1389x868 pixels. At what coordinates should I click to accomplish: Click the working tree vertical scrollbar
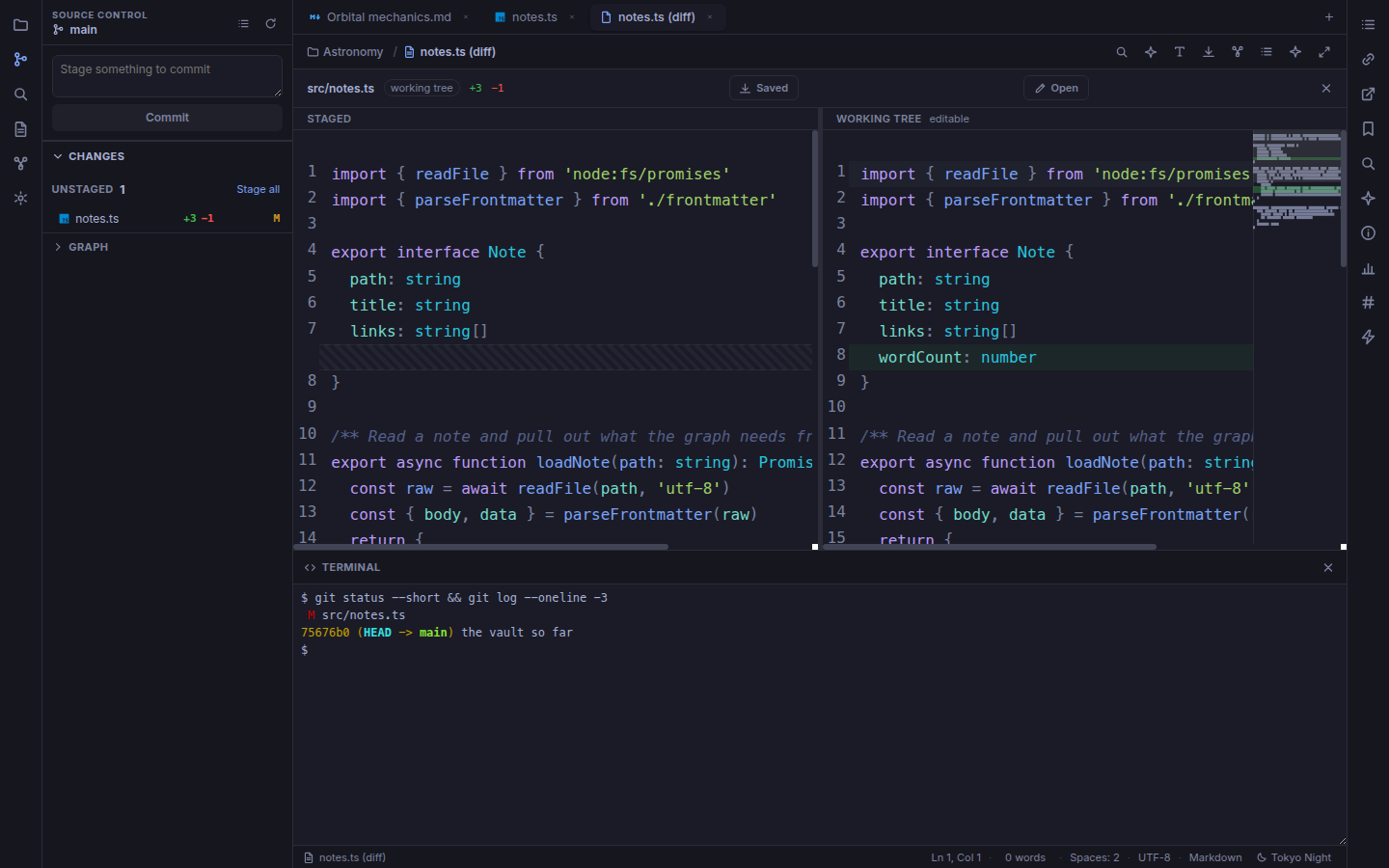click(1344, 198)
